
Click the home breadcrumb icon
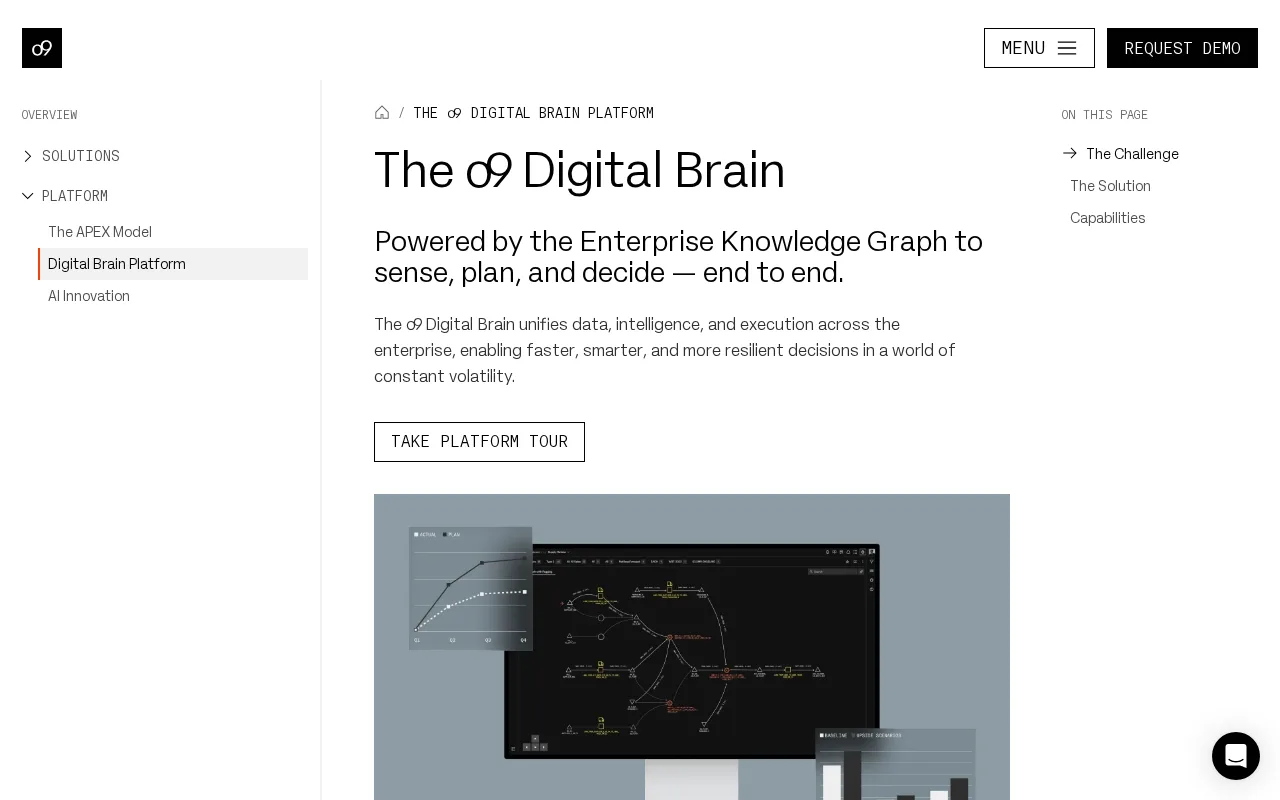click(382, 113)
